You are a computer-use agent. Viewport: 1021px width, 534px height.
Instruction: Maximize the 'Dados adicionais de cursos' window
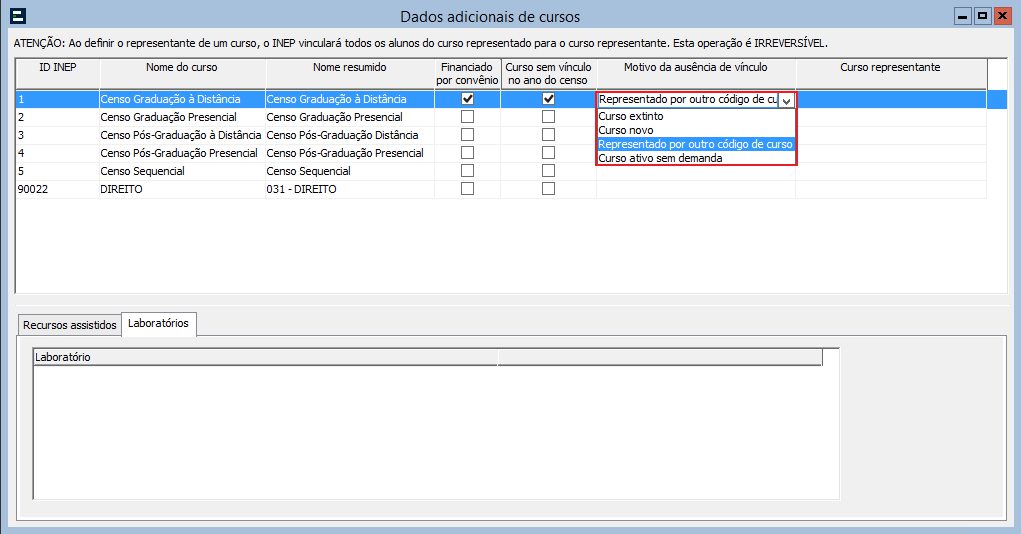pos(983,16)
